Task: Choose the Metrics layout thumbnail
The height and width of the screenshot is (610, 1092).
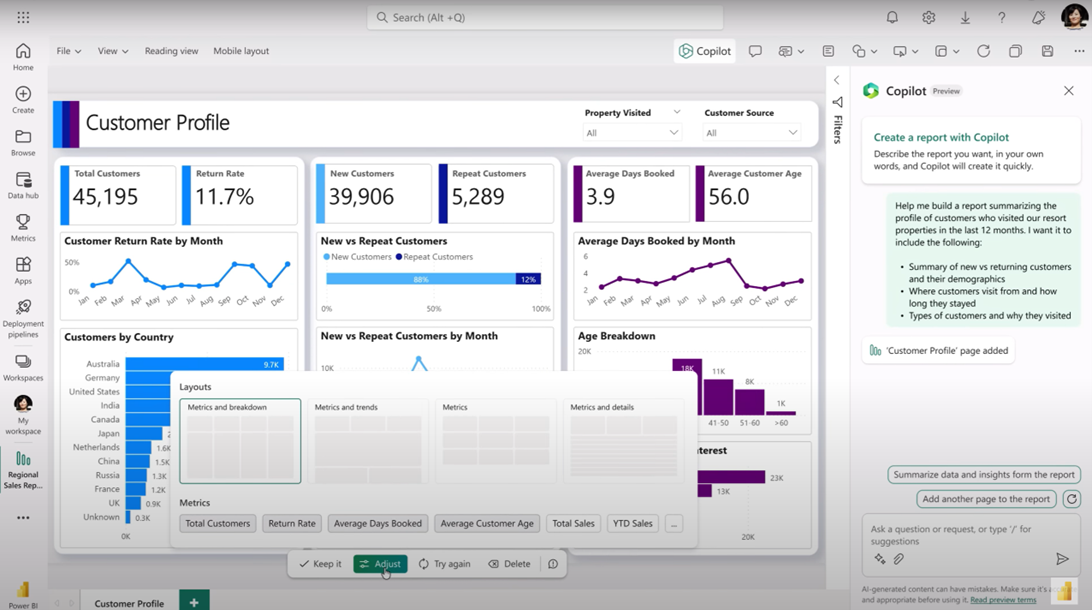Action: coord(496,441)
